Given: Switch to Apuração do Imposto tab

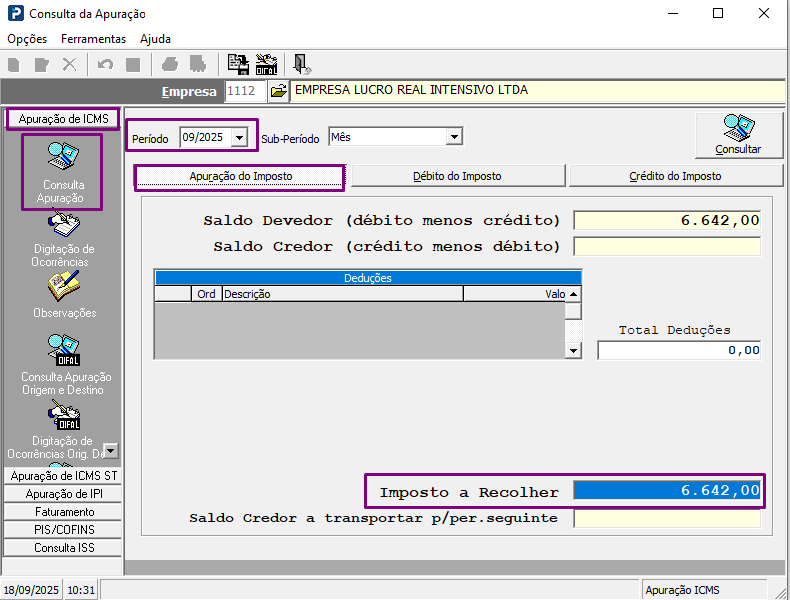Looking at the screenshot, I should click(x=240, y=176).
